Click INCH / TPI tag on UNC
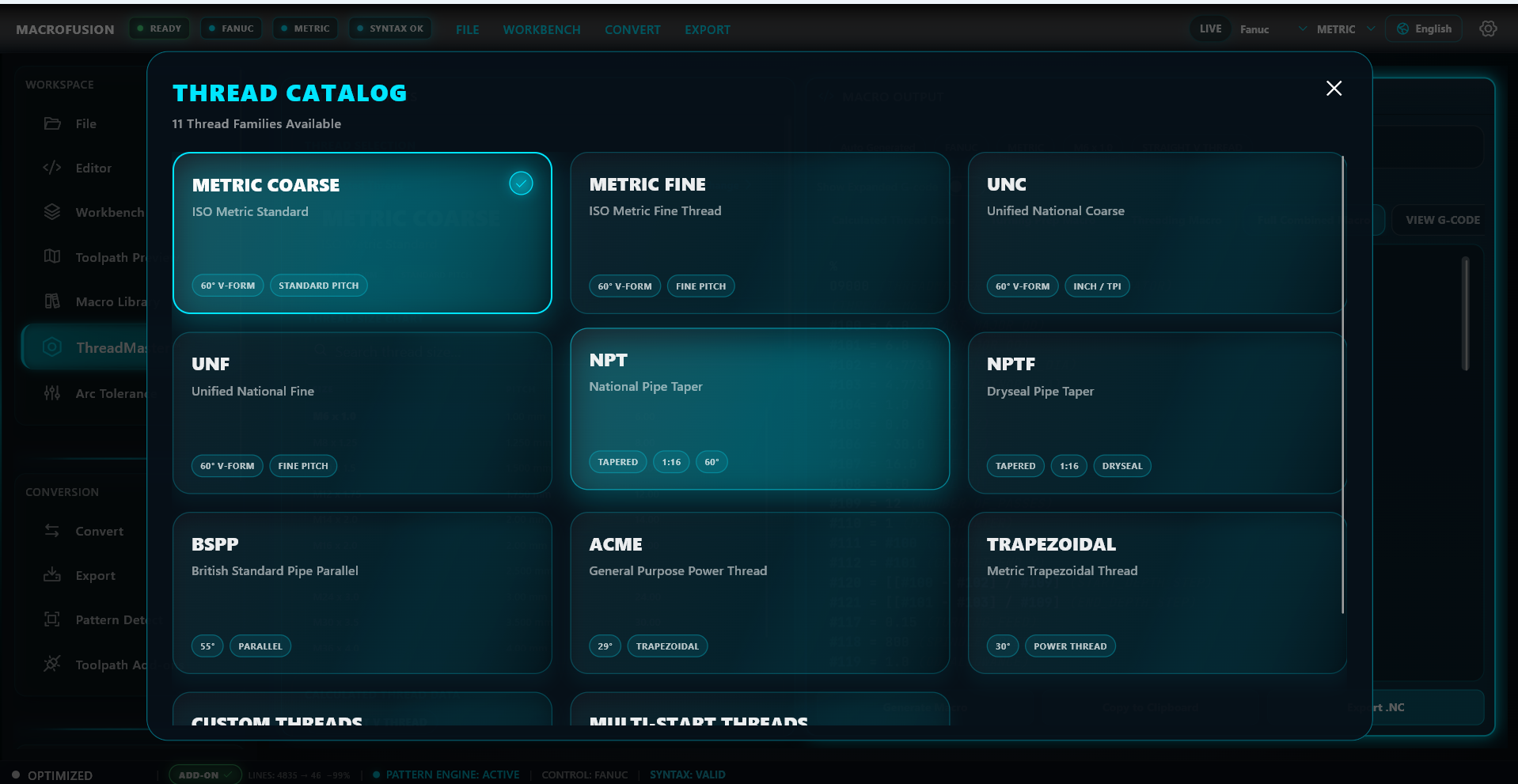Viewport: 1518px width, 784px height. pyautogui.click(x=1097, y=286)
